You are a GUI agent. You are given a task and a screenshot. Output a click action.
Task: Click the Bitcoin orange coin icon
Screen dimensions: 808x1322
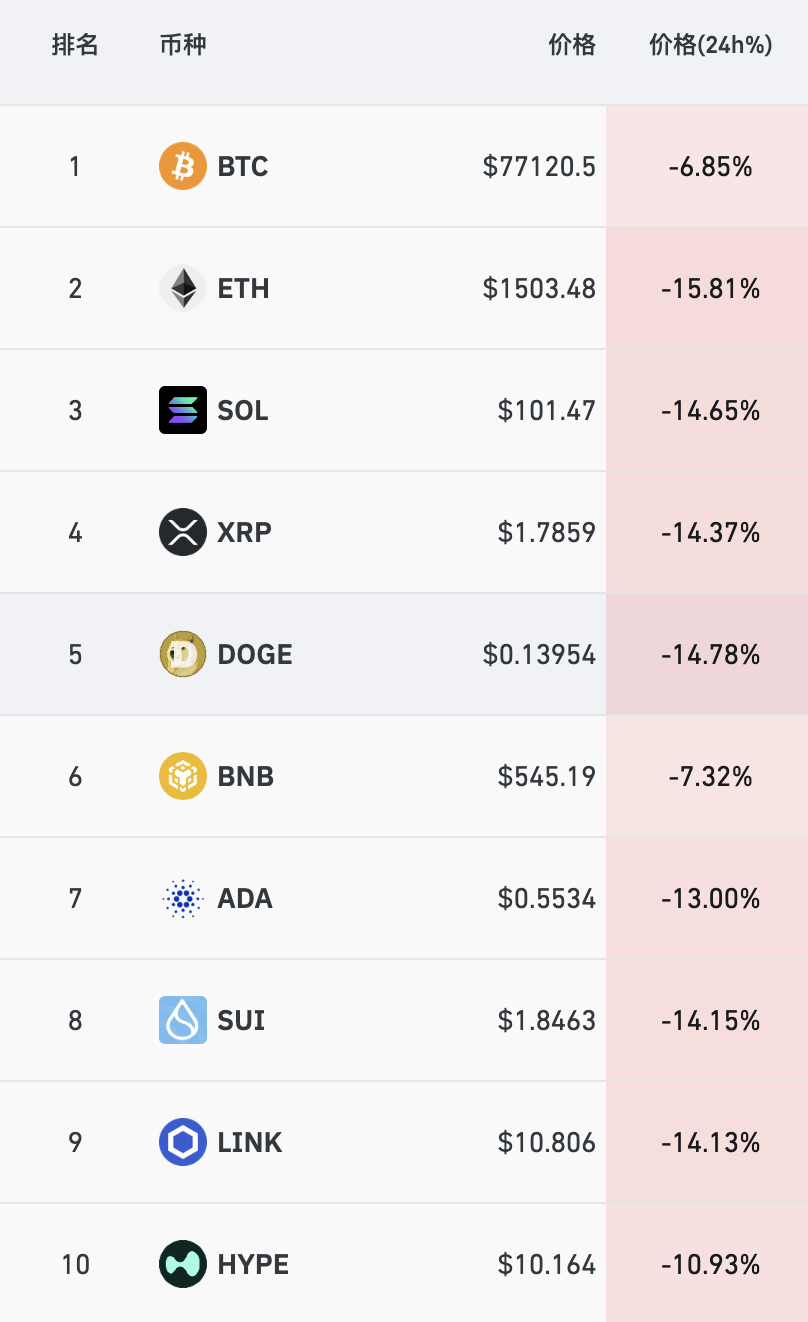coord(183,166)
